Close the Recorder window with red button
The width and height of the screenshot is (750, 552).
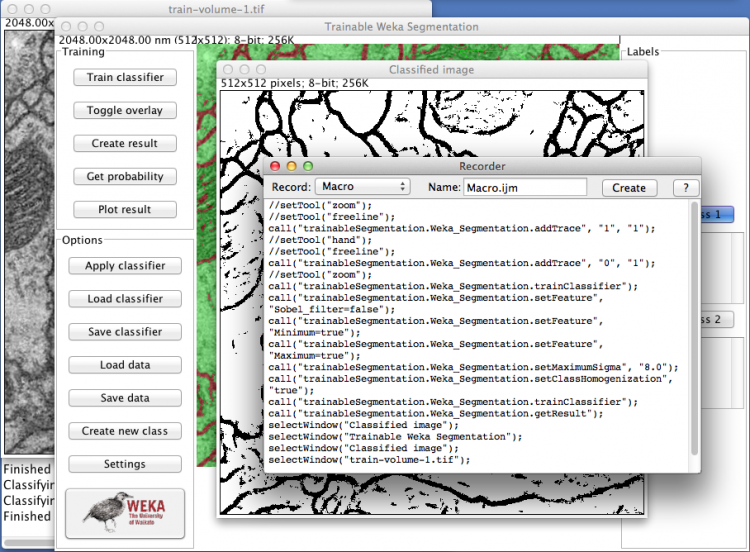point(276,166)
